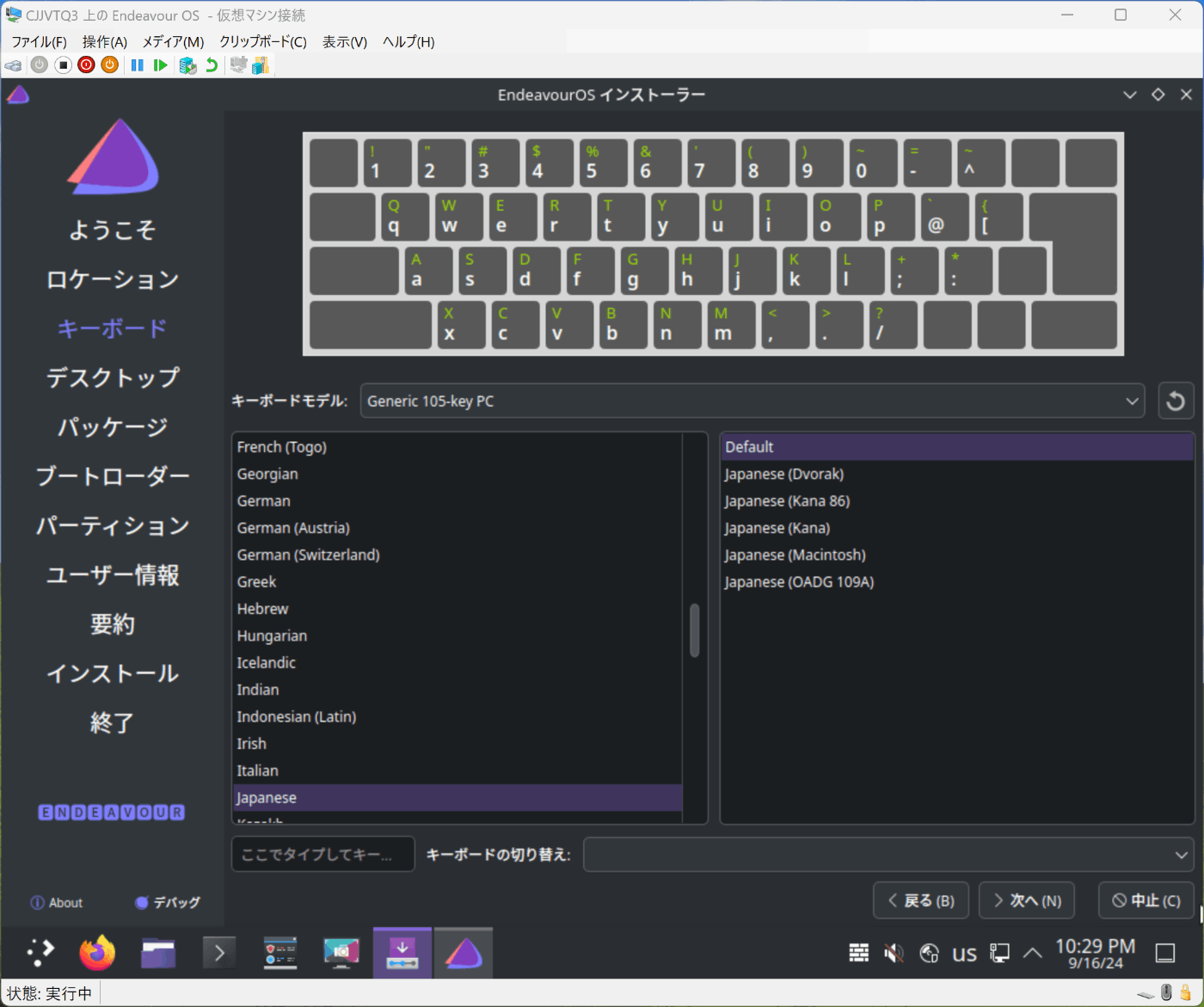
Task: Select Hebrew layout
Action: click(x=458, y=609)
